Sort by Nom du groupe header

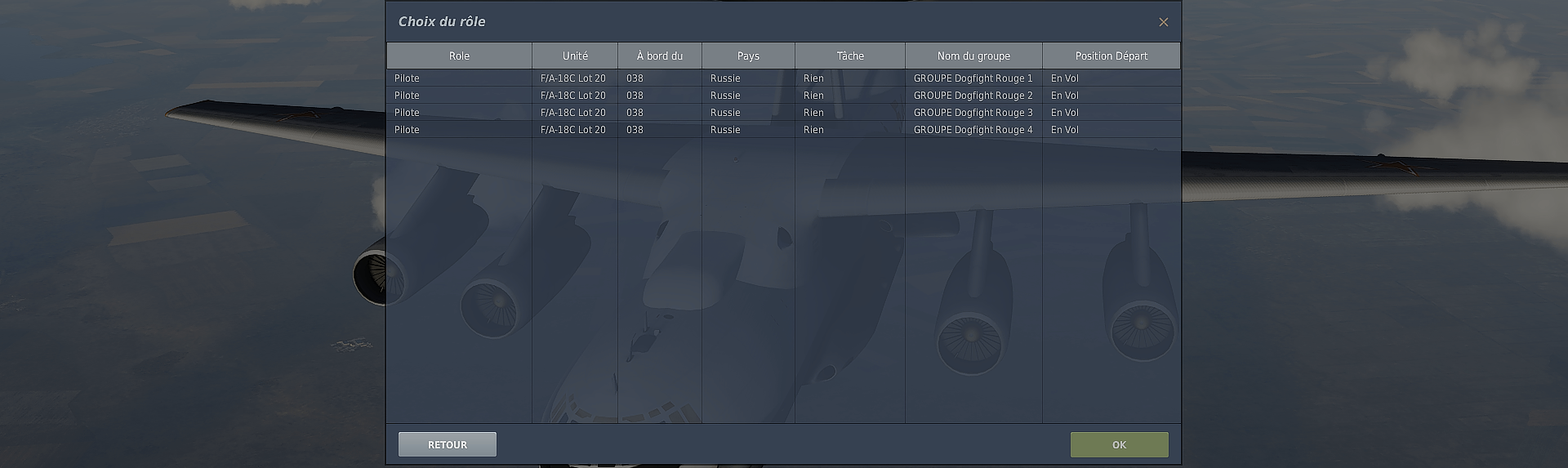[x=973, y=56]
